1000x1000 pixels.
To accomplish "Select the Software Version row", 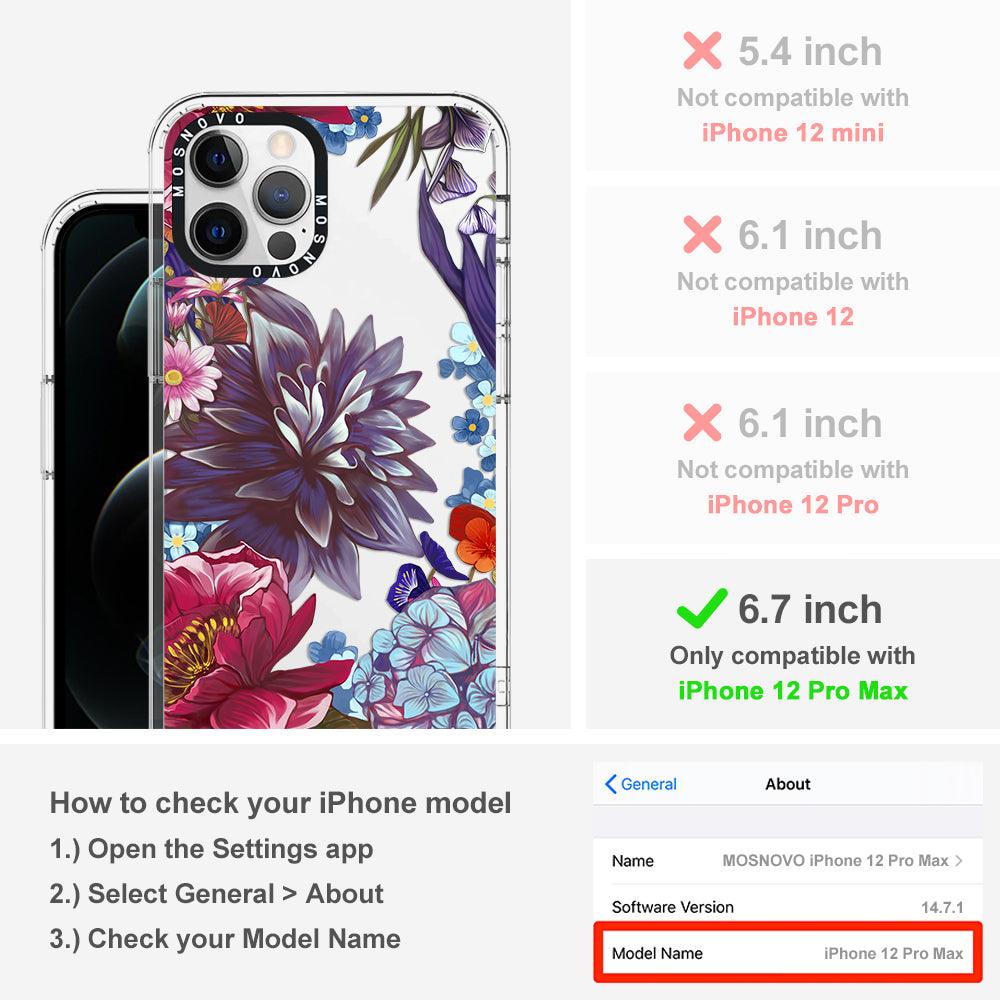I will click(x=787, y=907).
